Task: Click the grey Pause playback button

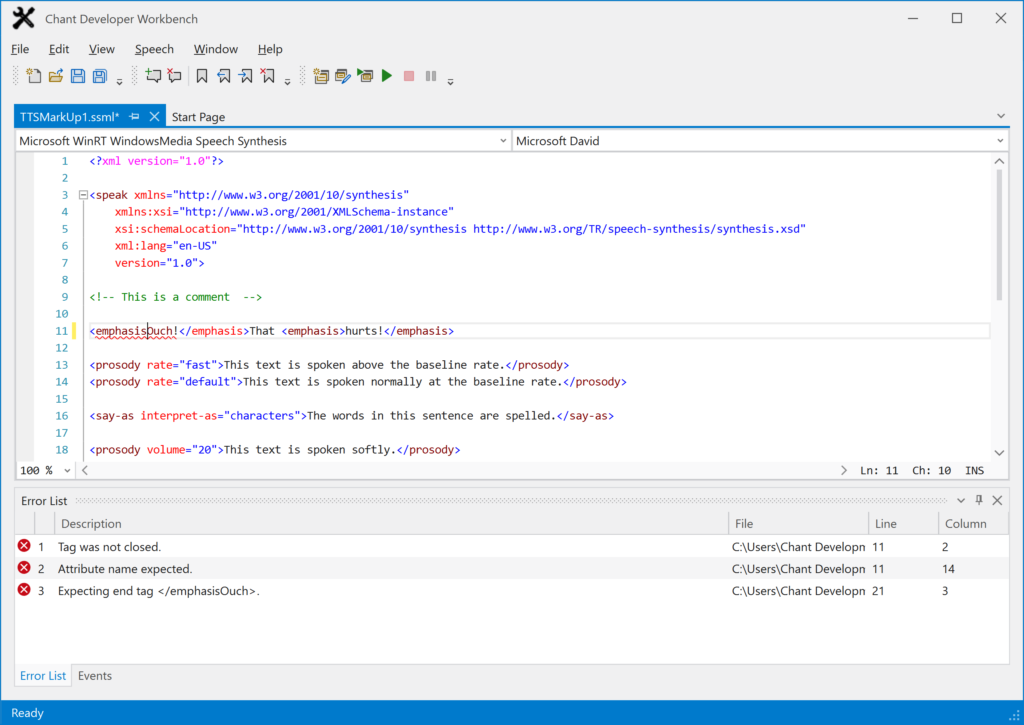Action: coord(431,76)
